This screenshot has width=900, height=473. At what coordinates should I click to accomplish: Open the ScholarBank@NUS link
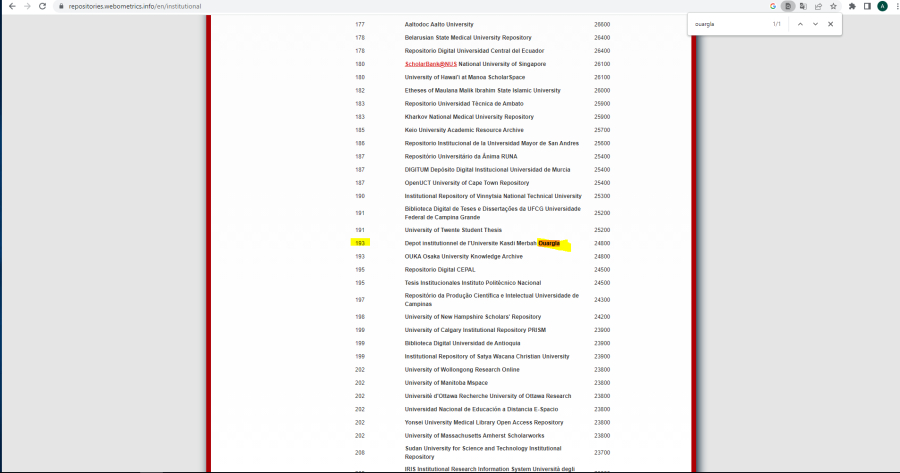pos(429,64)
